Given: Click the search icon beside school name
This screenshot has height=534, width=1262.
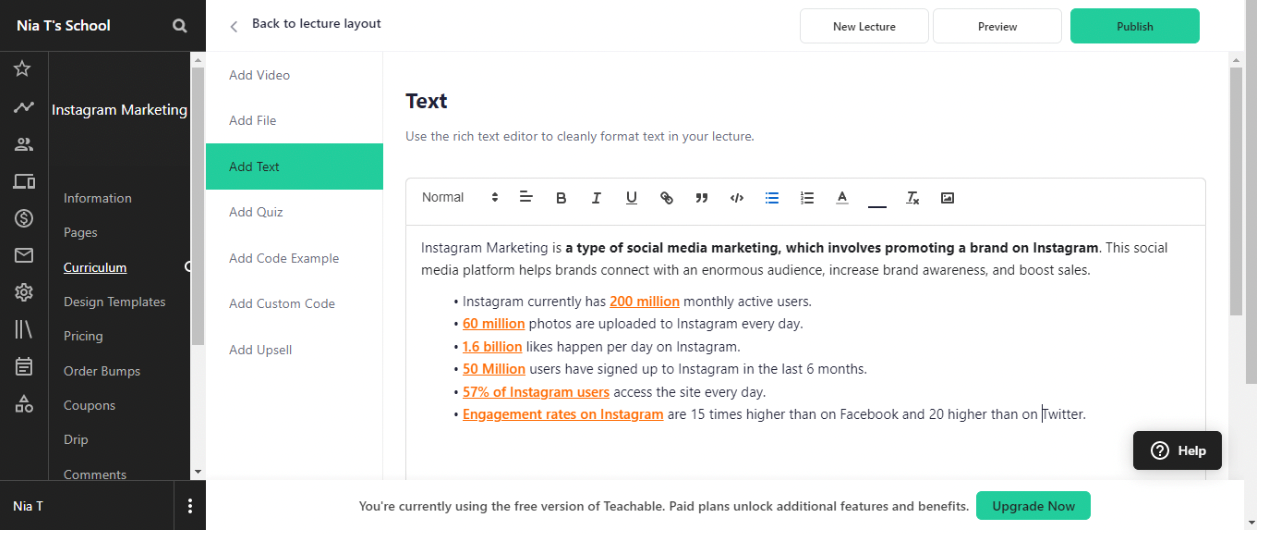Looking at the screenshot, I should (x=180, y=26).
